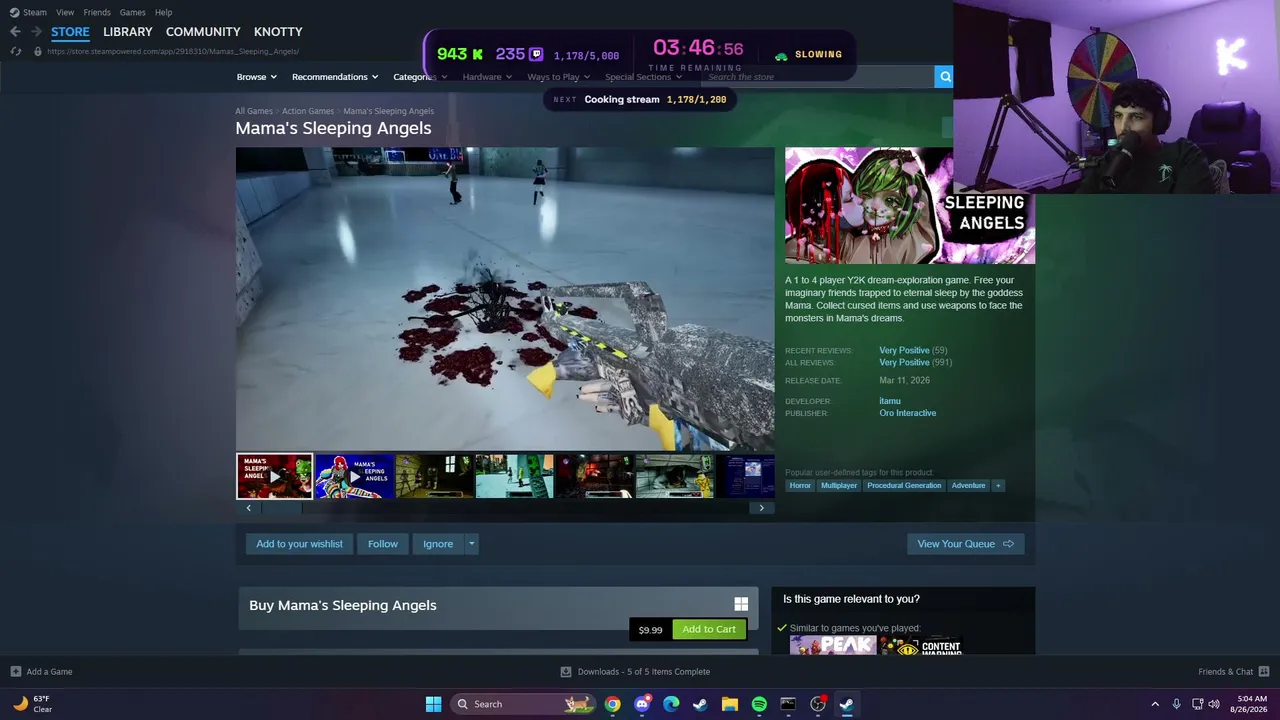Click the padlock icon beside the URL
This screenshot has width=1280, height=720.
click(38, 51)
